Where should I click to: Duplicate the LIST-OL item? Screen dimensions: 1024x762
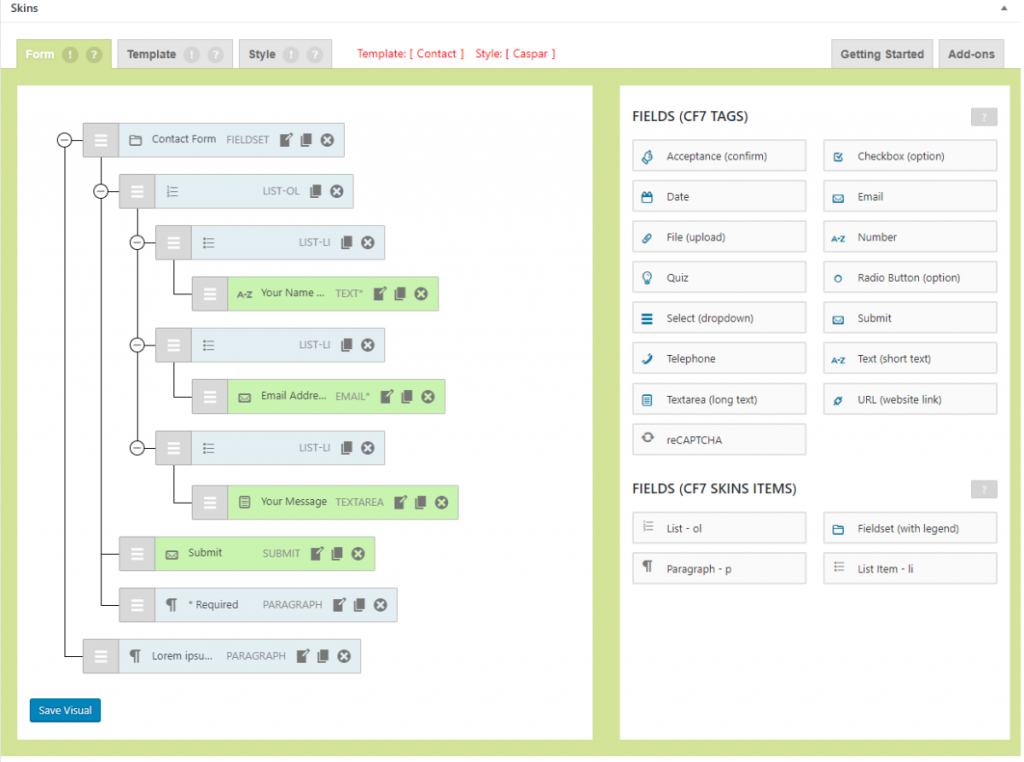(316, 191)
